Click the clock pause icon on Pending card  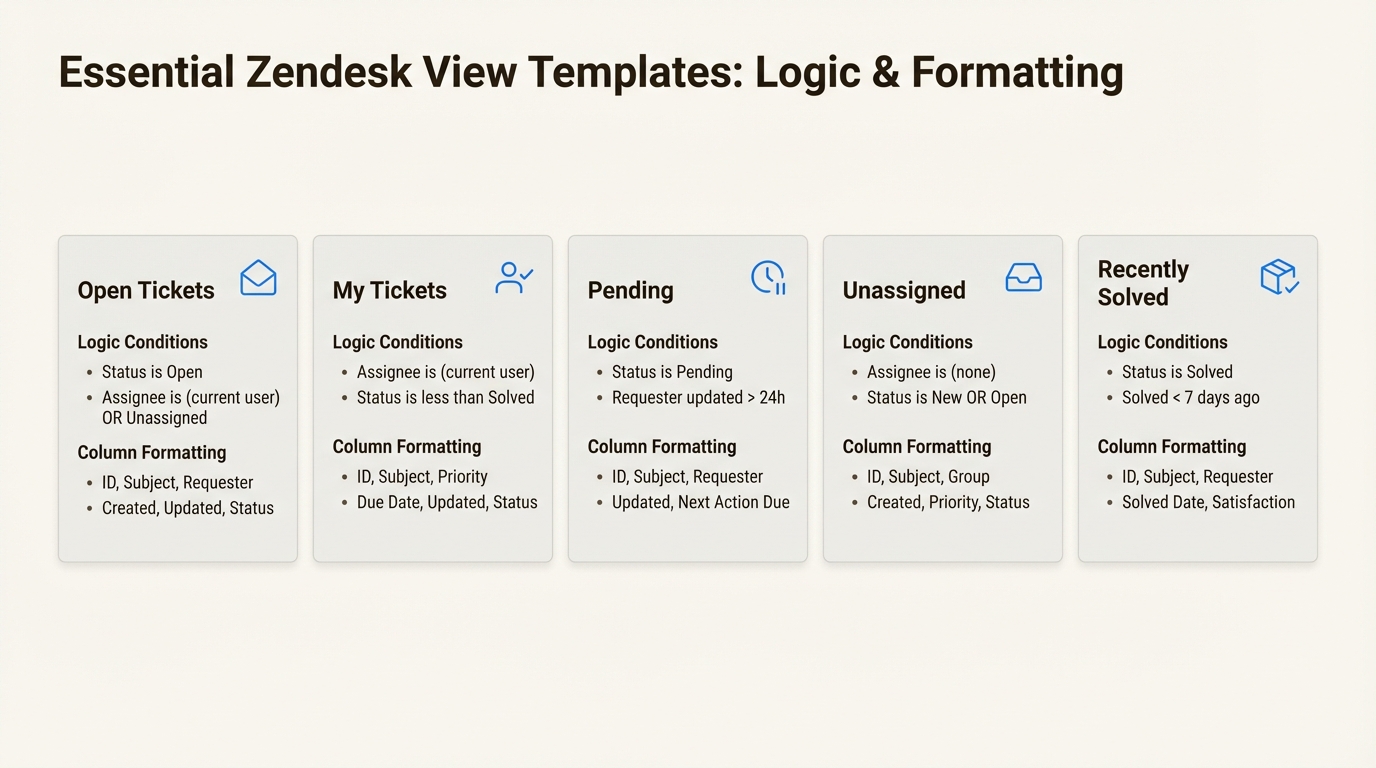click(768, 278)
